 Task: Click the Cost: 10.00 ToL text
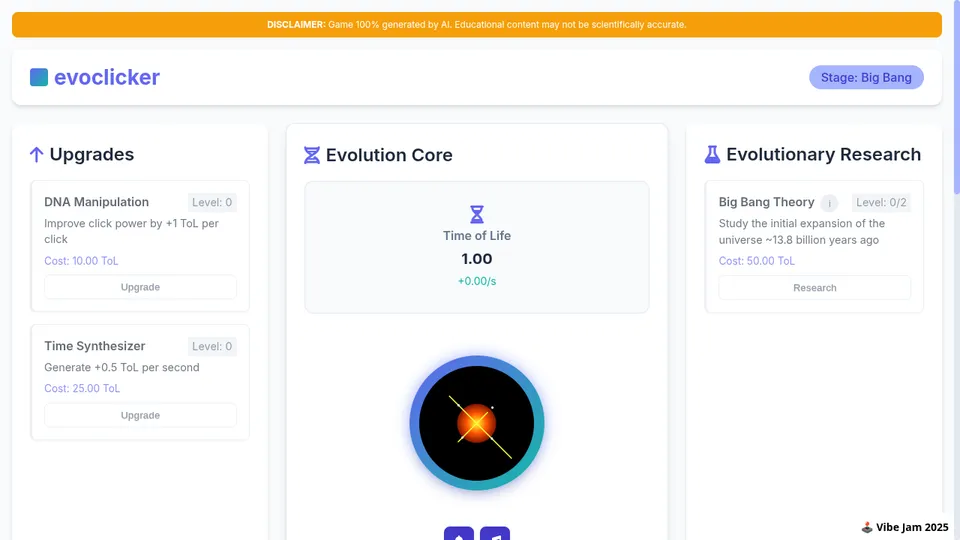[81, 261]
